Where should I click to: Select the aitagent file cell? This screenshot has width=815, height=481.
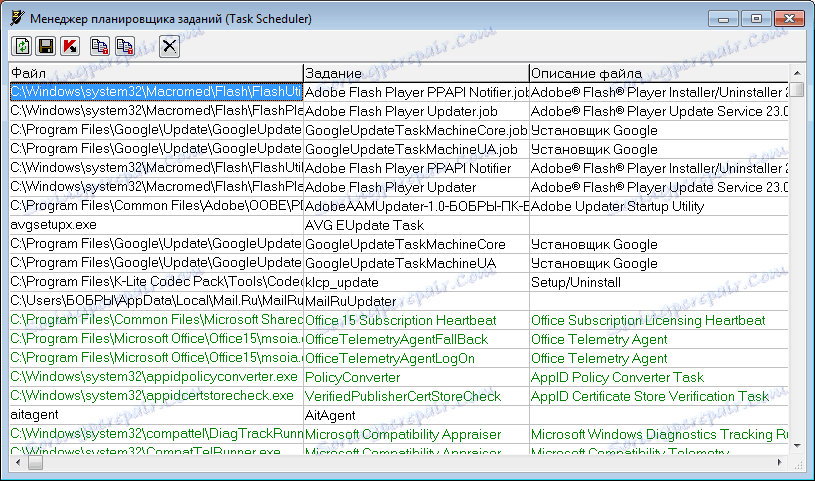156,415
